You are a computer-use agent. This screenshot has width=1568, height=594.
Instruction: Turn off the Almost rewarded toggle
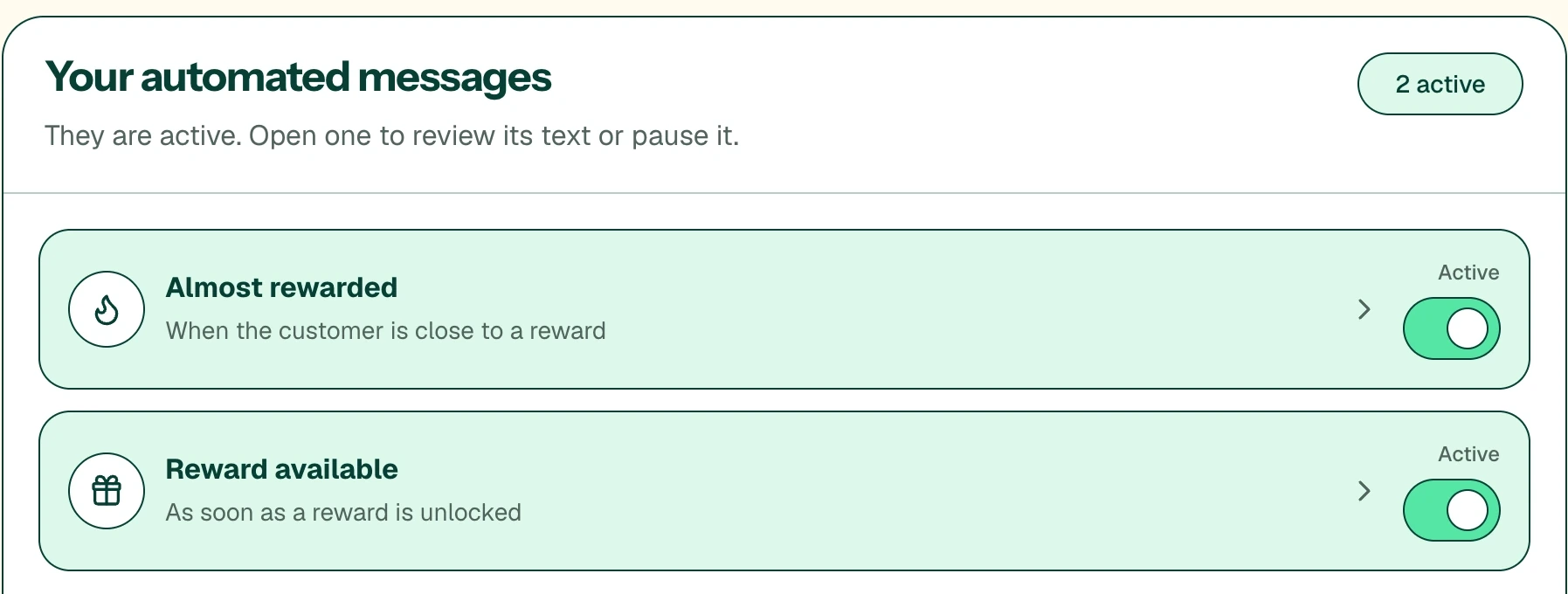point(1451,328)
